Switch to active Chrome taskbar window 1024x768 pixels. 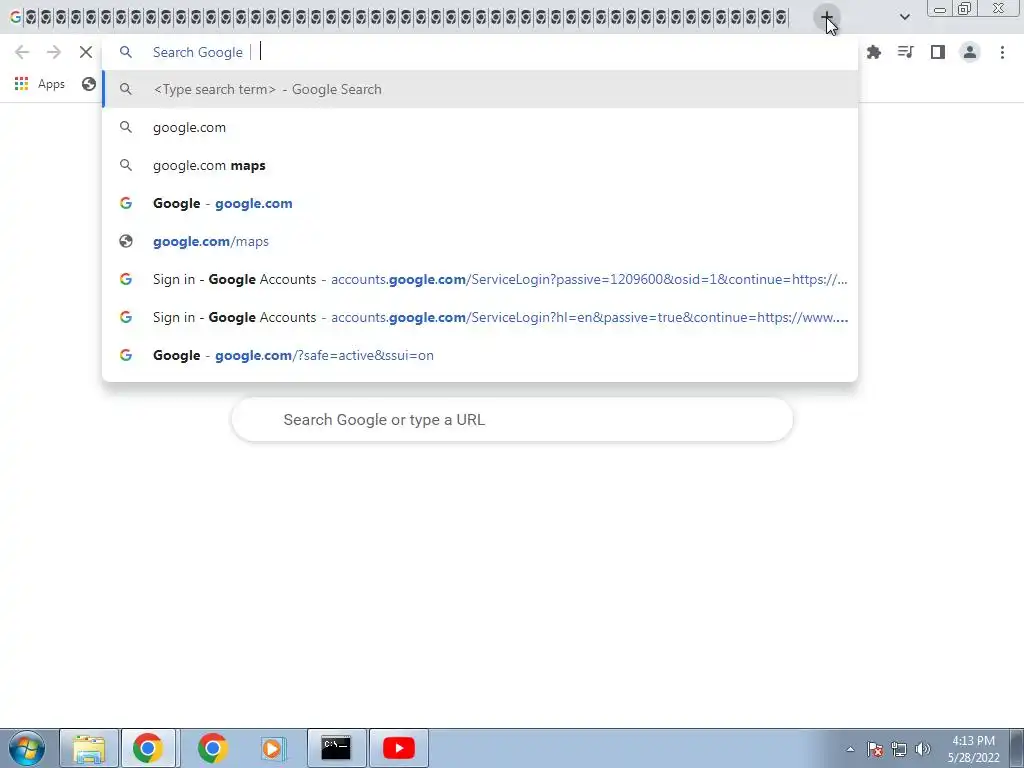point(148,748)
